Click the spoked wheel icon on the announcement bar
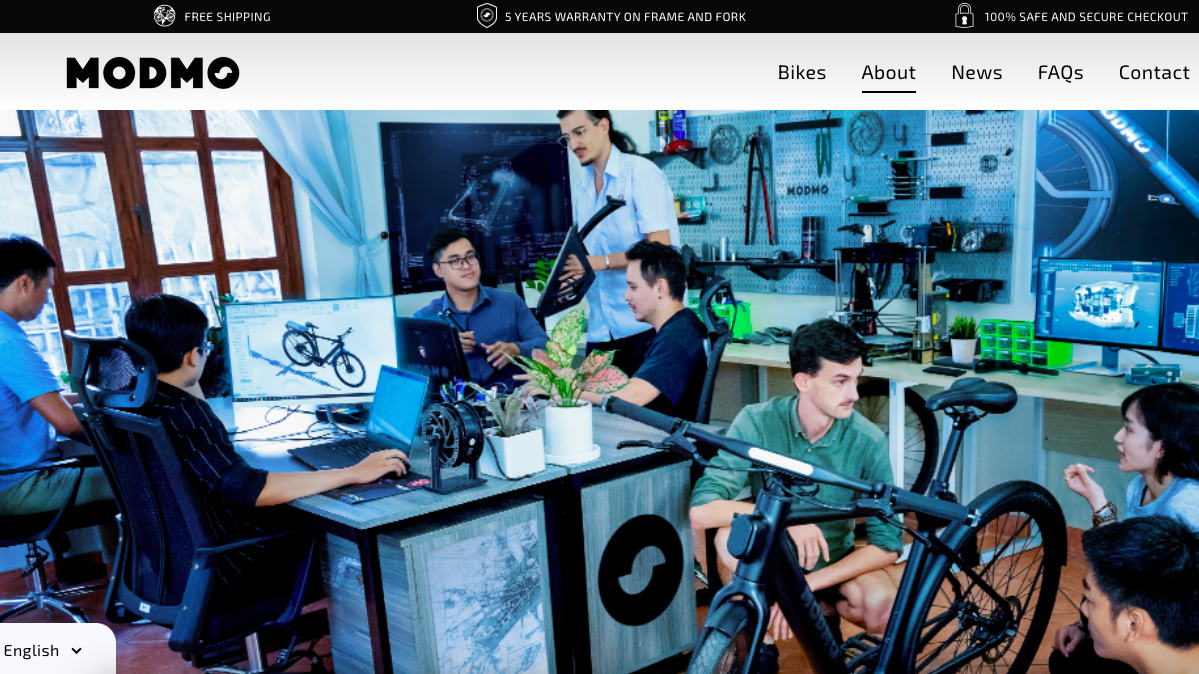This screenshot has width=1199, height=674. (x=164, y=16)
